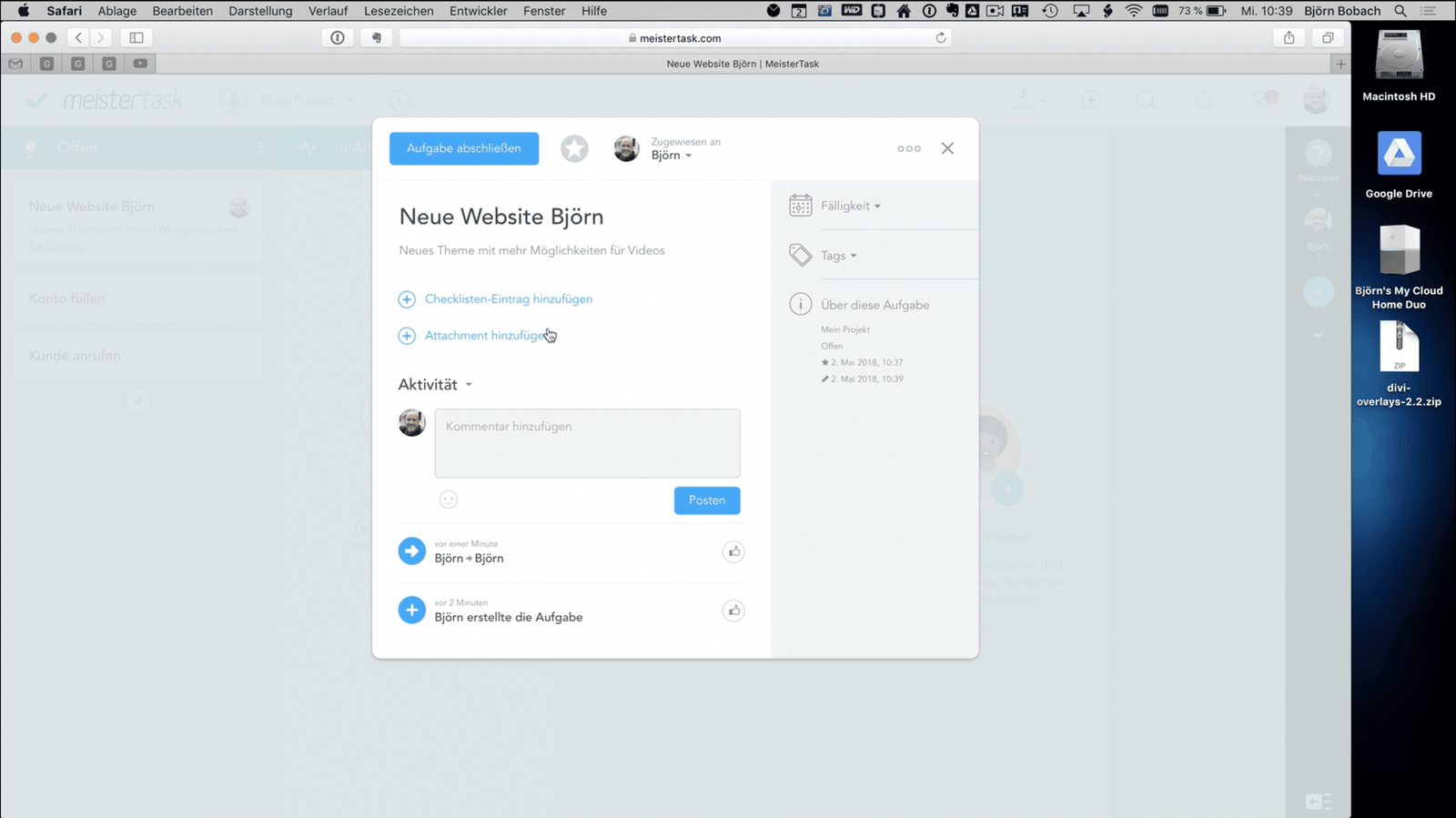Click the star icon to favorite task
Screen dimensions: 1456x818
click(x=574, y=148)
